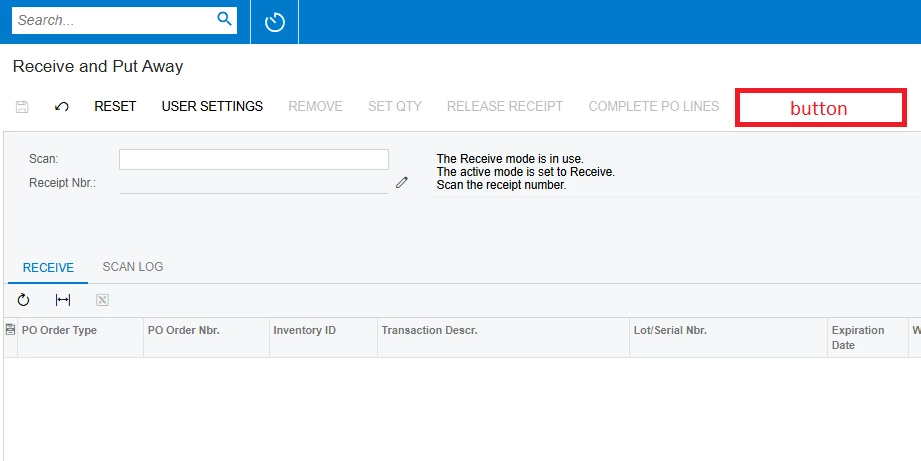This screenshot has height=461, width=921.
Task: Click the PO Order Type column header
Action: click(x=80, y=338)
